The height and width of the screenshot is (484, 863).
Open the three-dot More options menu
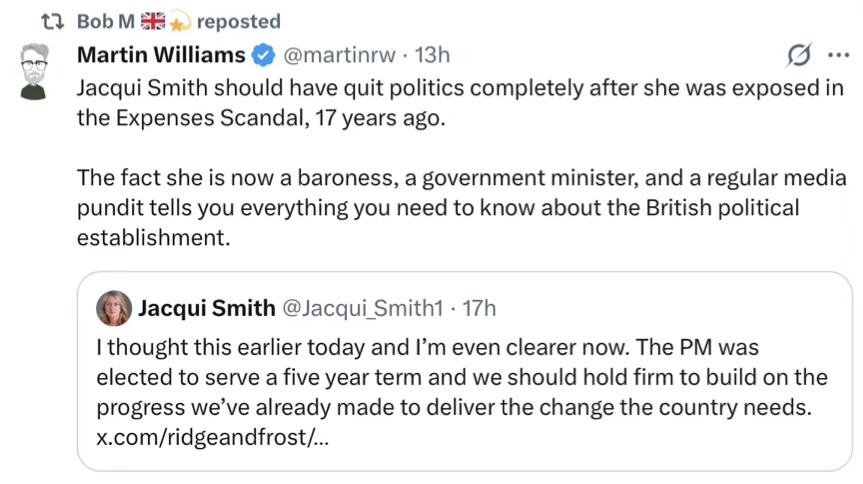click(x=836, y=54)
